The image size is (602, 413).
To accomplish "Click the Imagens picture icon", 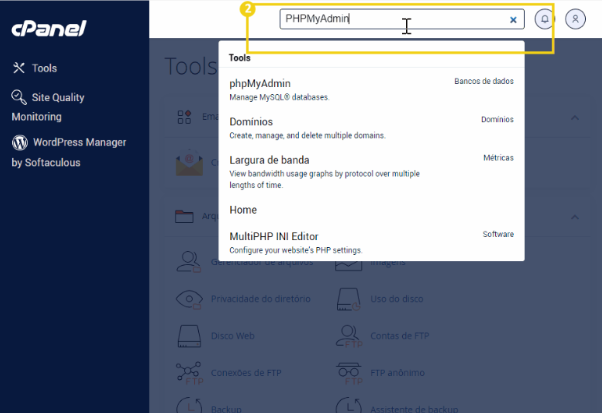I will 349,266.
